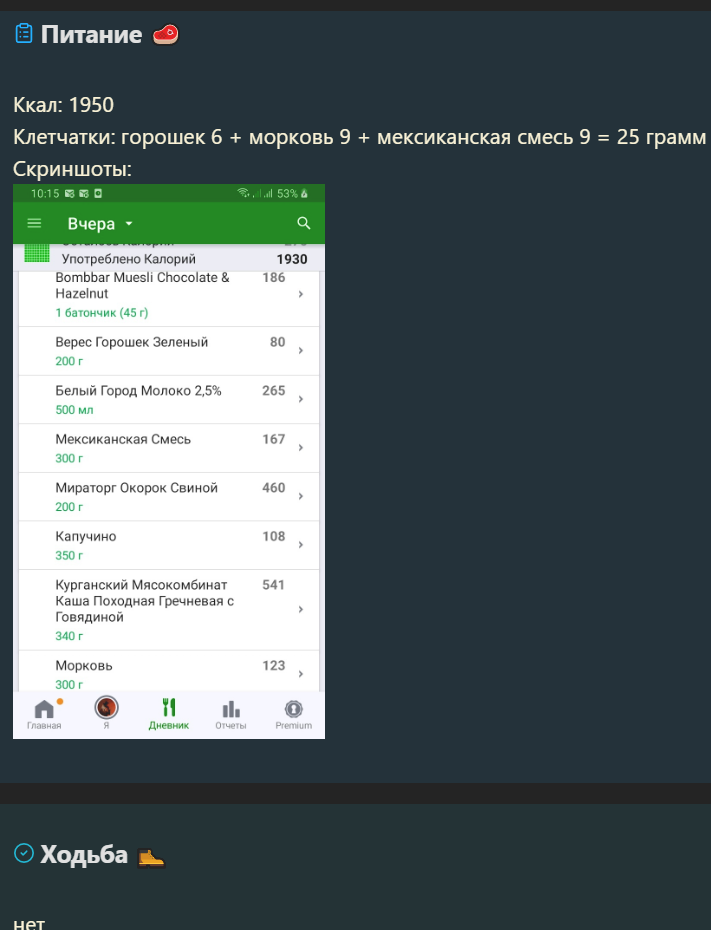
Task: Open chevron for Верес Горошек Зеленый
Action: coord(301,351)
